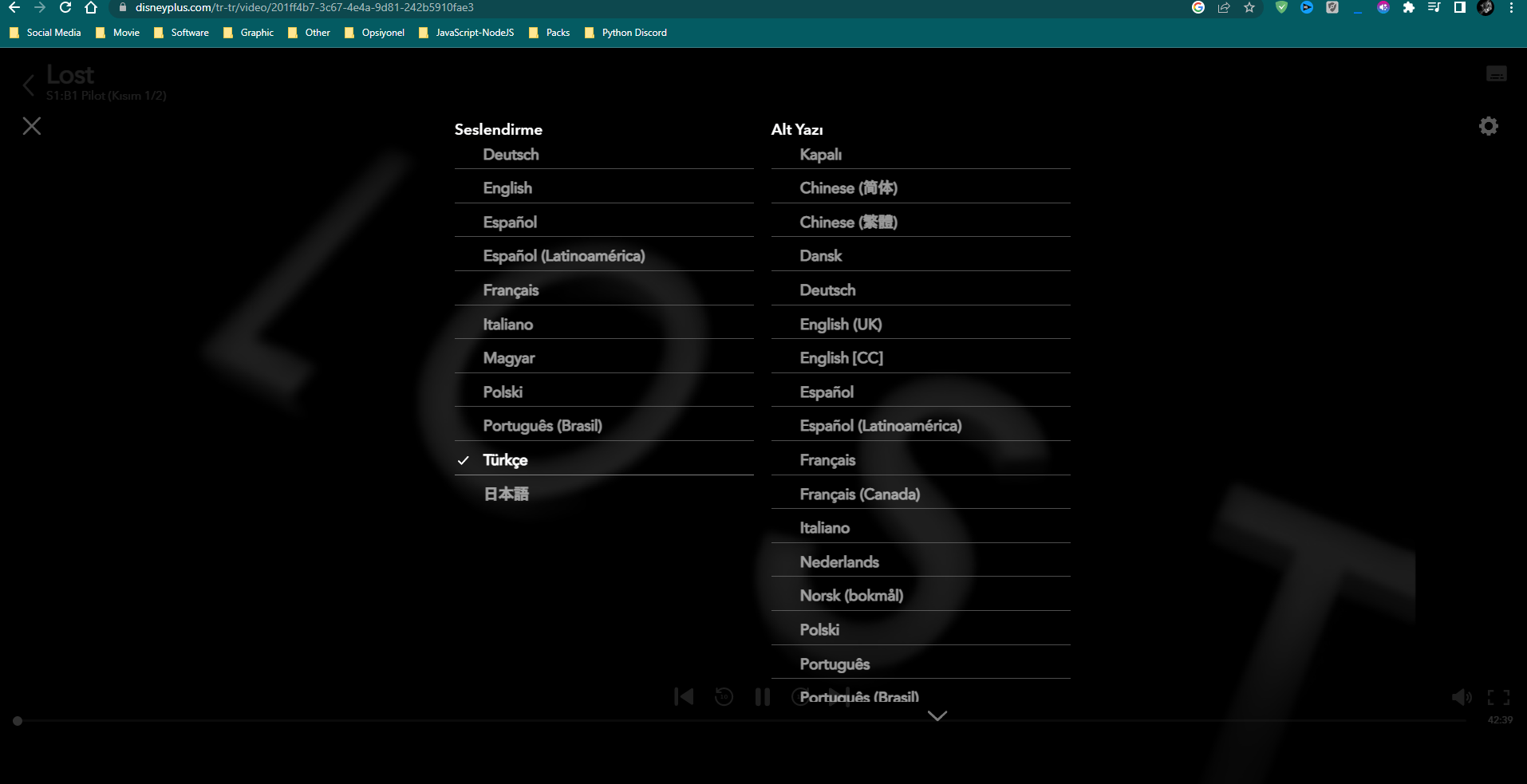This screenshot has height=784, width=1527.
Task: Open player settings gear
Action: (x=1489, y=126)
